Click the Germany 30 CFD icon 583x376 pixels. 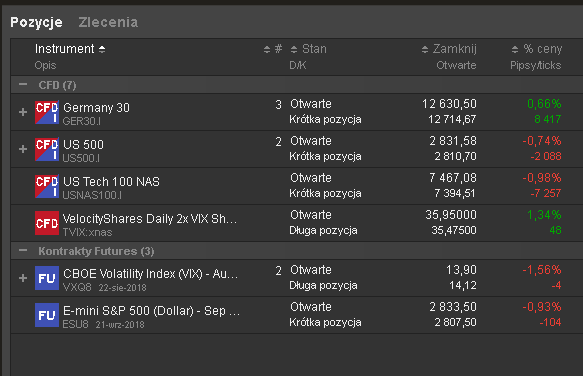(47, 112)
